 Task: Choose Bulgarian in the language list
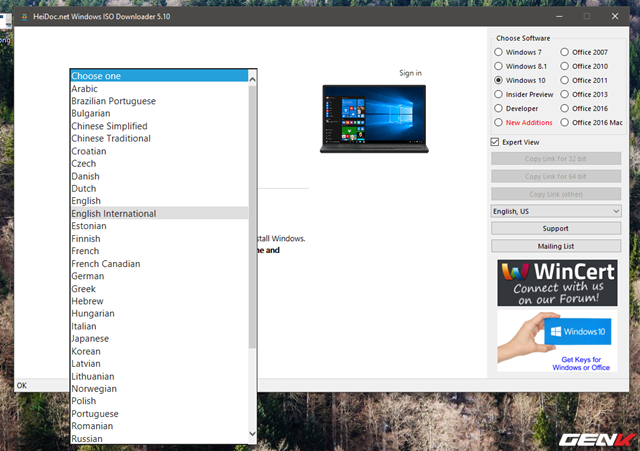tap(159, 113)
